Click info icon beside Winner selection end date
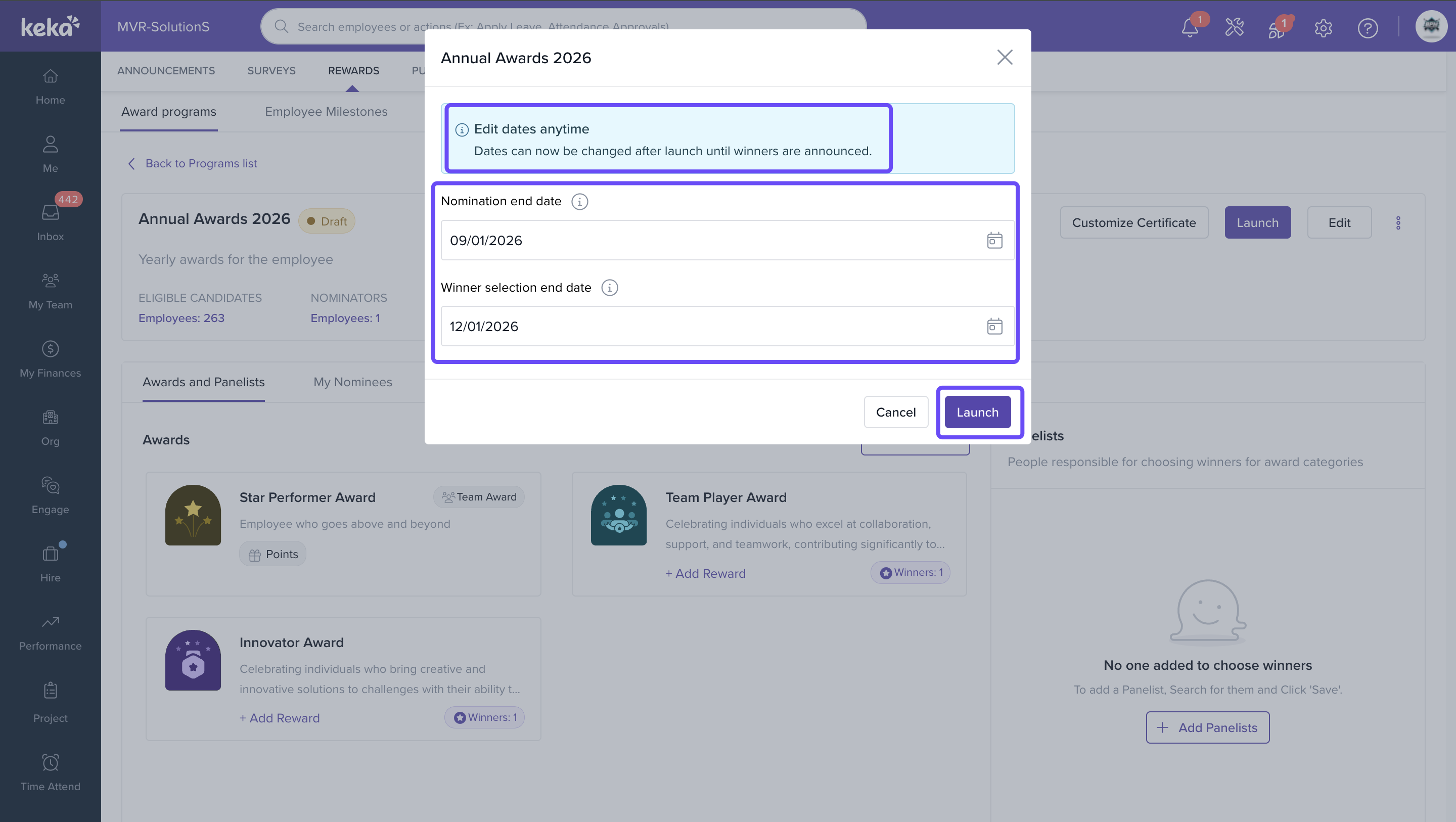The width and height of the screenshot is (1456, 822). (609, 288)
